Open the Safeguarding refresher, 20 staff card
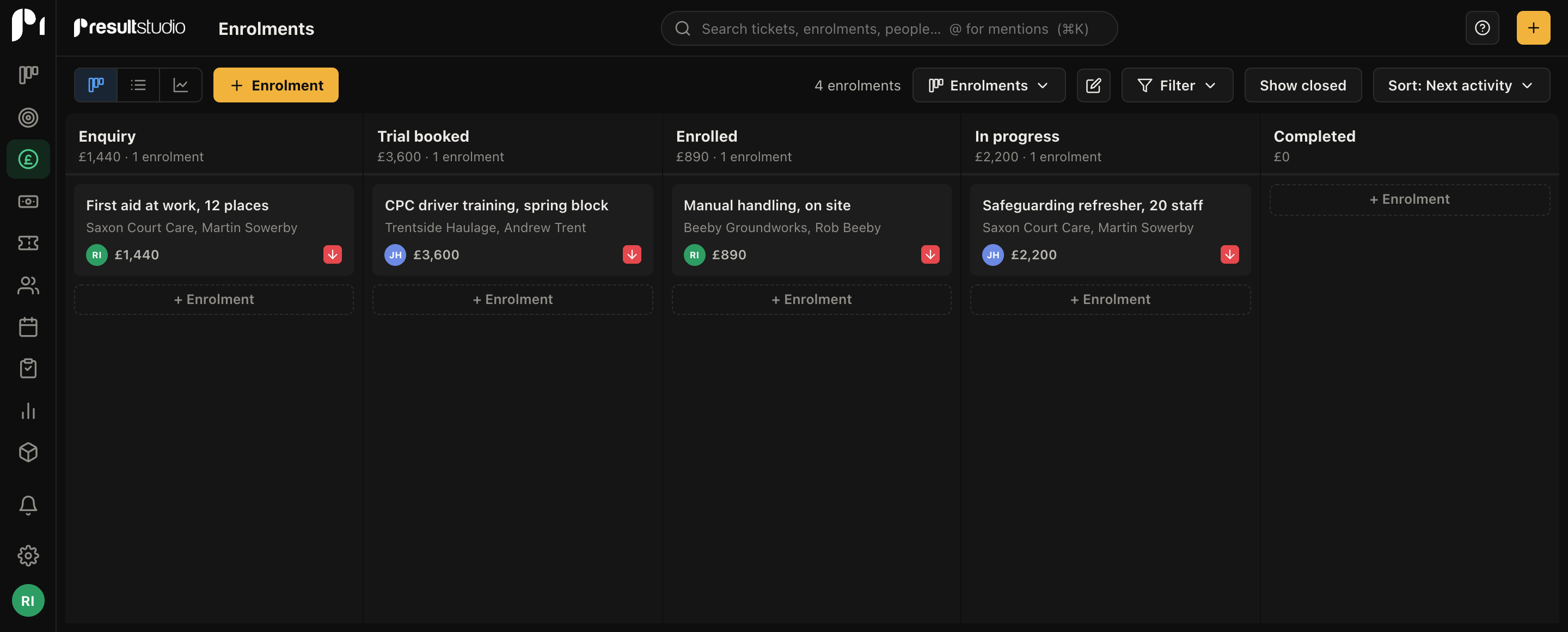This screenshot has width=1568, height=632. pos(1110,230)
